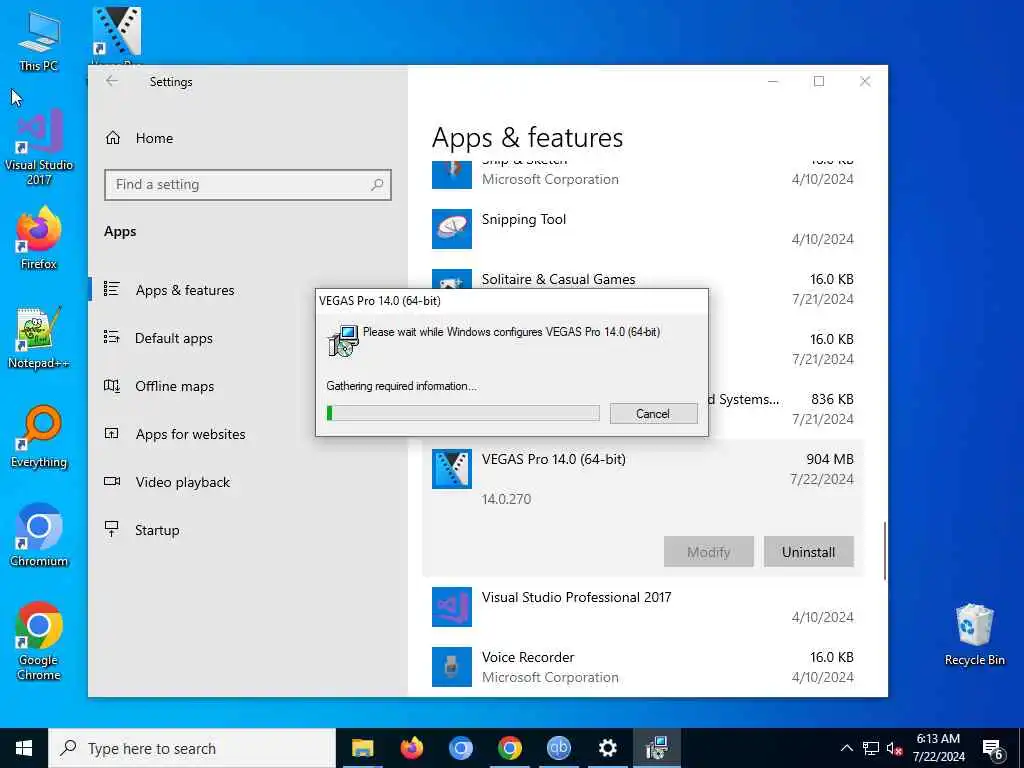1024x768 pixels.
Task: Switch to Settings gear in taskbar
Action: [607, 748]
